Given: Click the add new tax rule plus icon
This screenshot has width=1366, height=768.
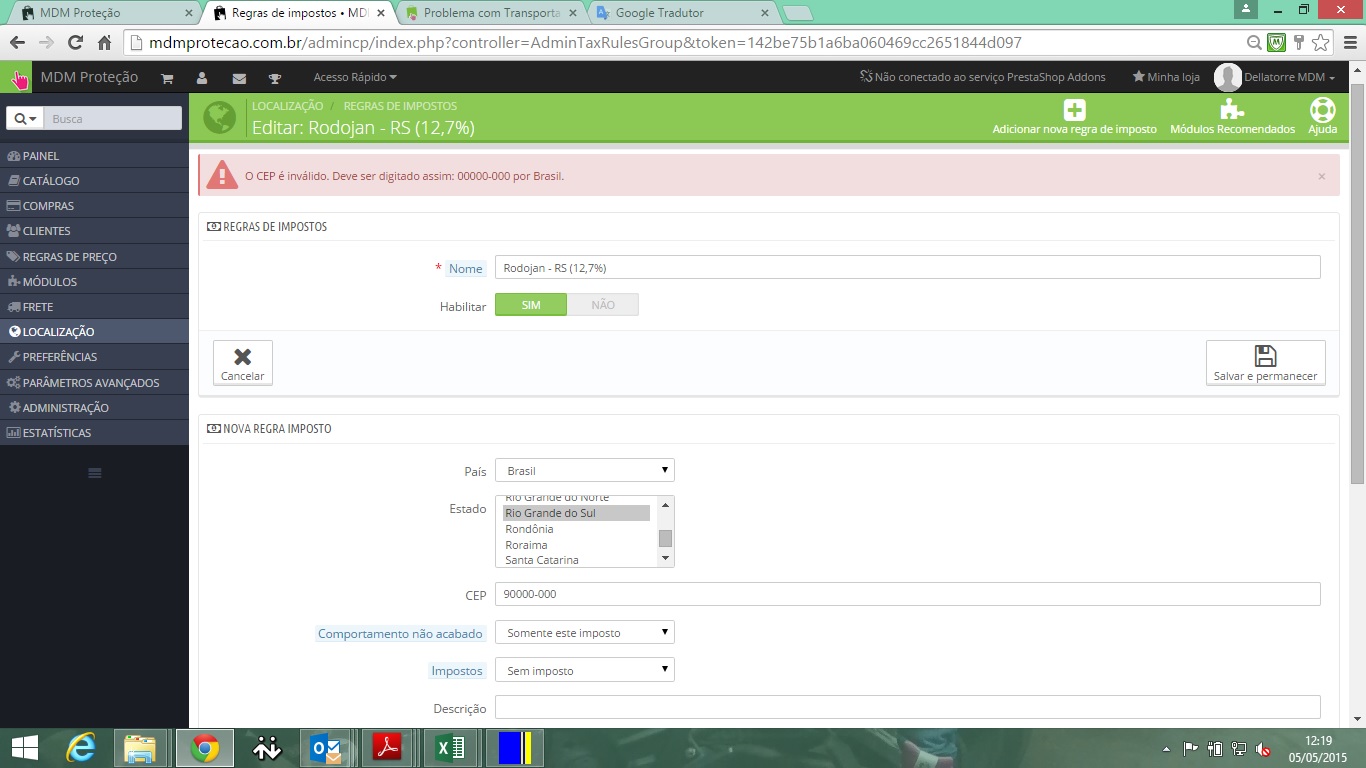Looking at the screenshot, I should coord(1074,110).
